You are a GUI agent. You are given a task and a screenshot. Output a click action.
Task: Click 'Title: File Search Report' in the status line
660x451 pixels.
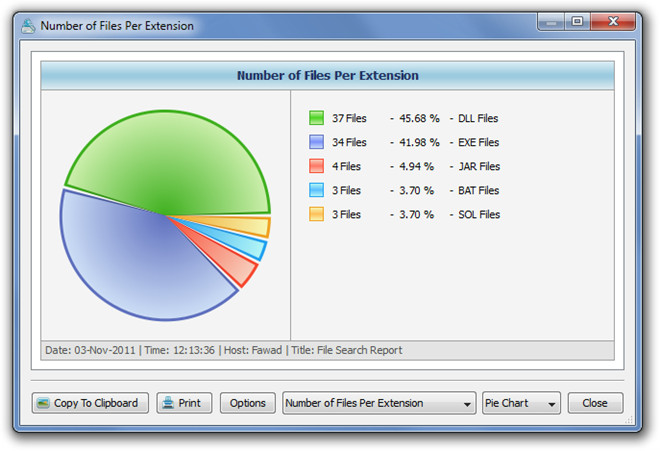347,350
